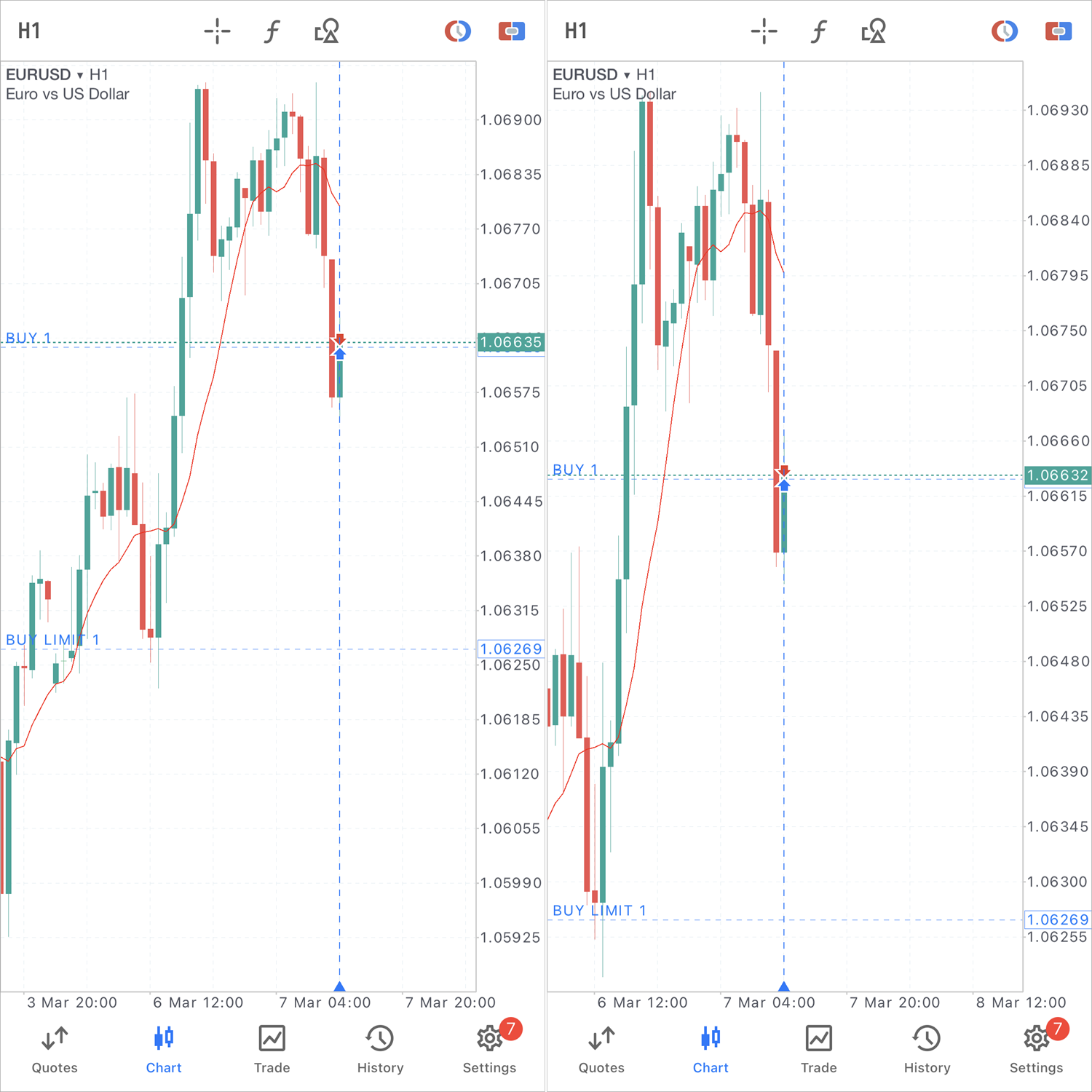Tap red-blue new order icon in left toolbar
1092x1092 pixels.
tap(512, 31)
